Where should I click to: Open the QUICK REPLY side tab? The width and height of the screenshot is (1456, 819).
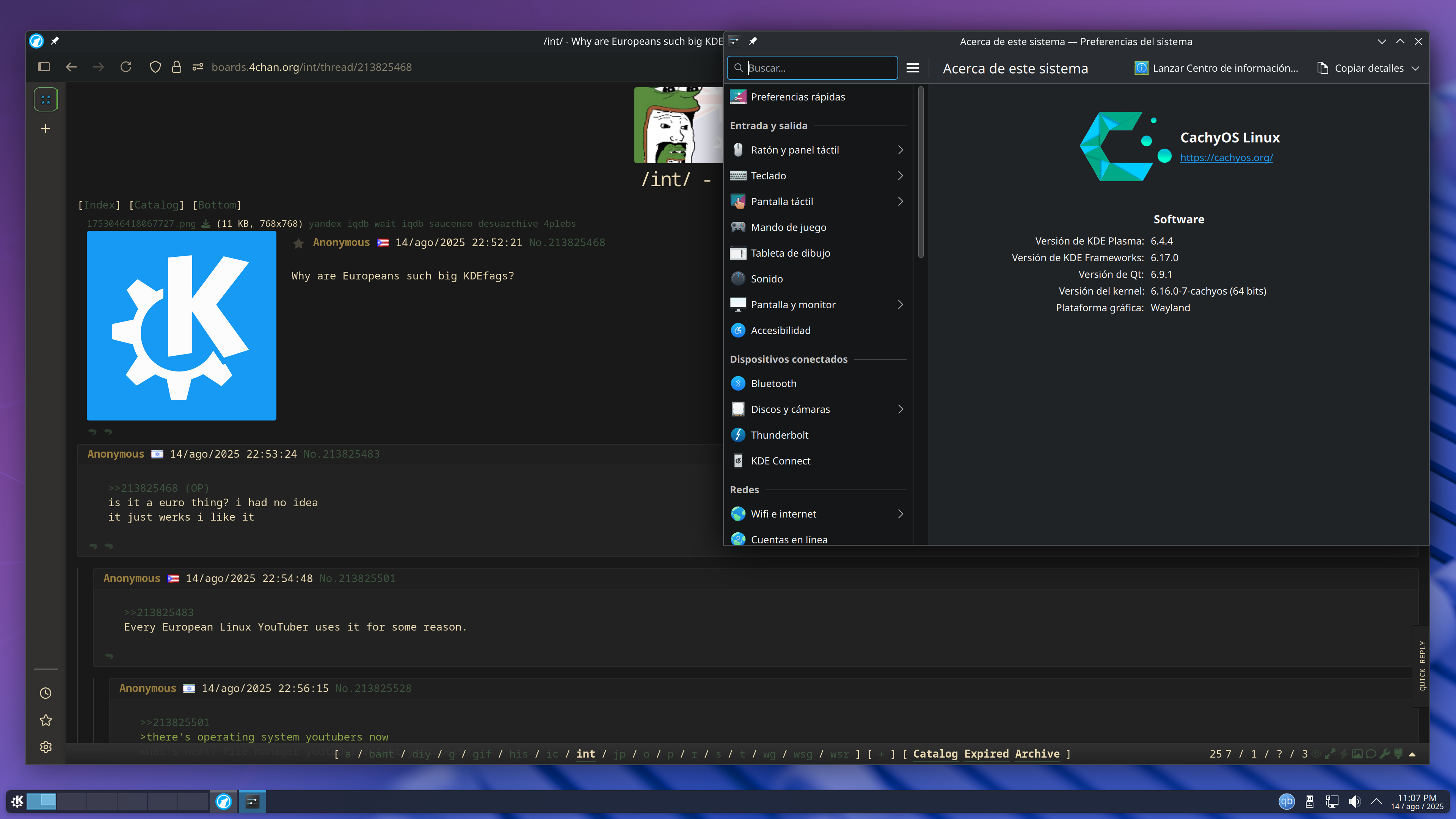pyautogui.click(x=1422, y=666)
